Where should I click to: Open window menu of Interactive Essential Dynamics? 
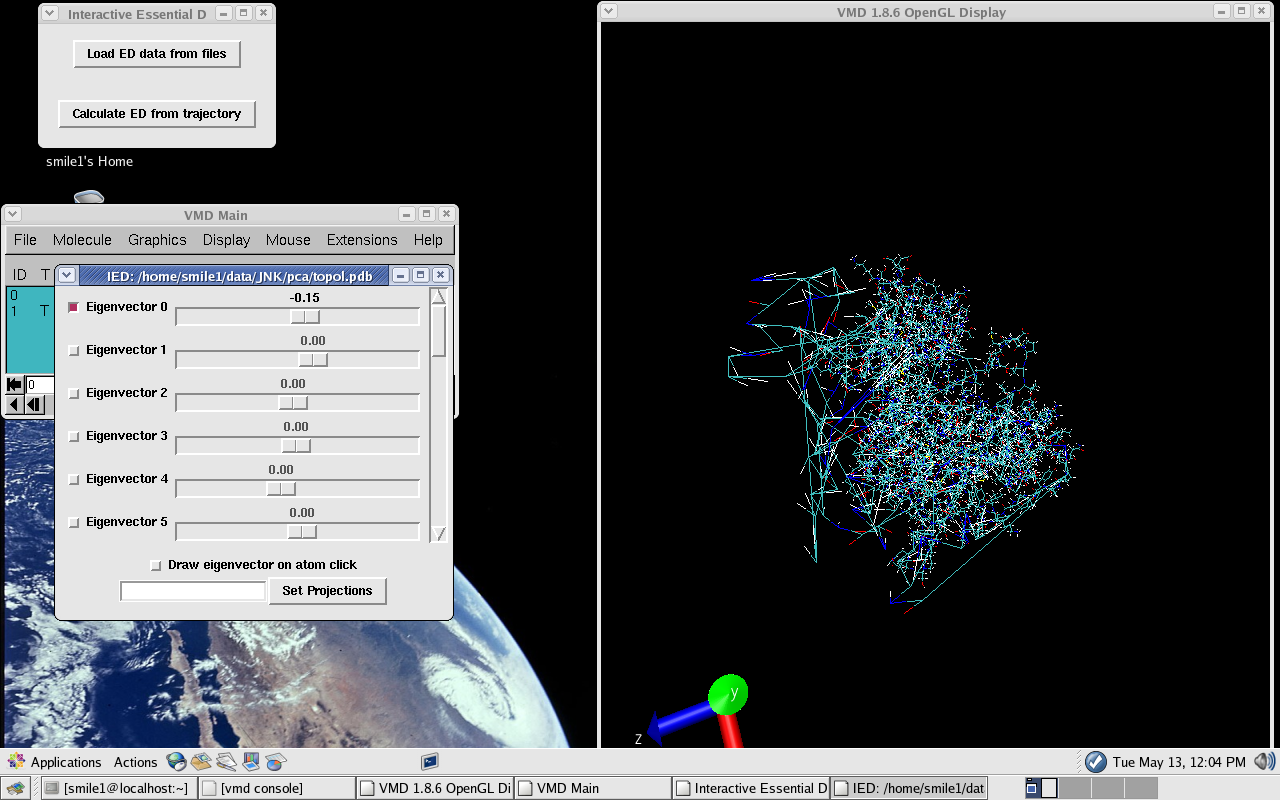[x=48, y=14]
